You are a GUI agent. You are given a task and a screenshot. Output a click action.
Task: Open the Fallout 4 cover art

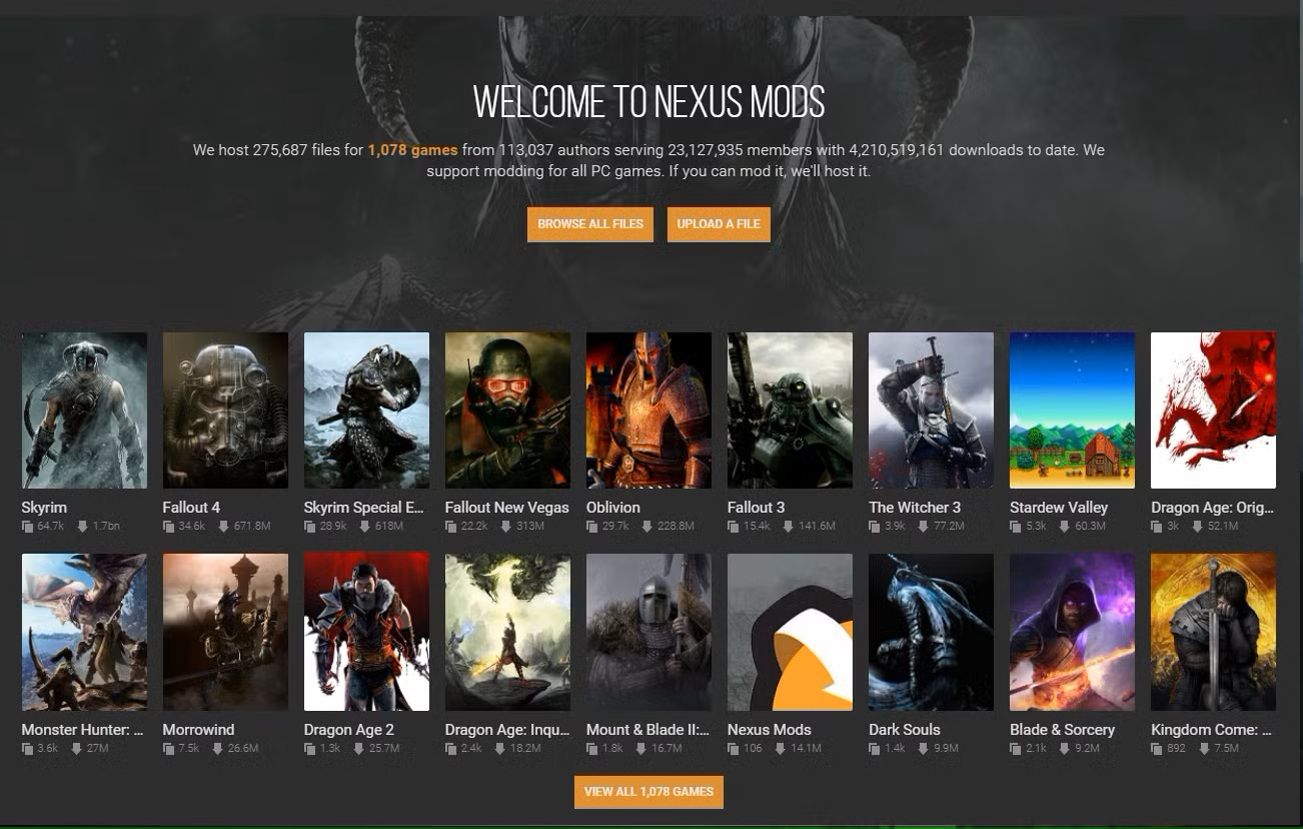225,410
